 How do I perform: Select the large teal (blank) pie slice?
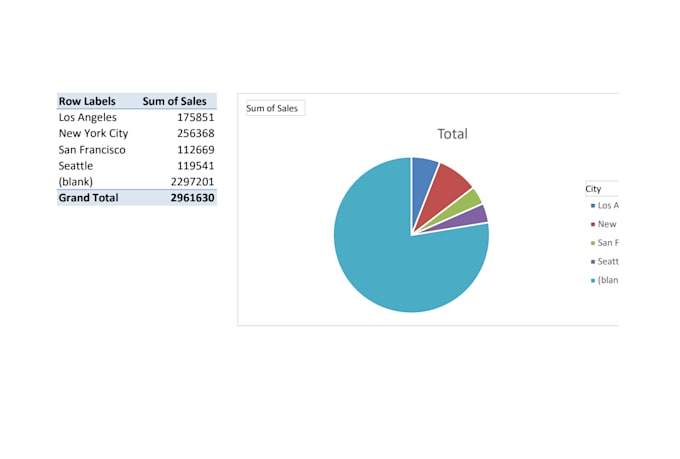pyautogui.click(x=390, y=260)
